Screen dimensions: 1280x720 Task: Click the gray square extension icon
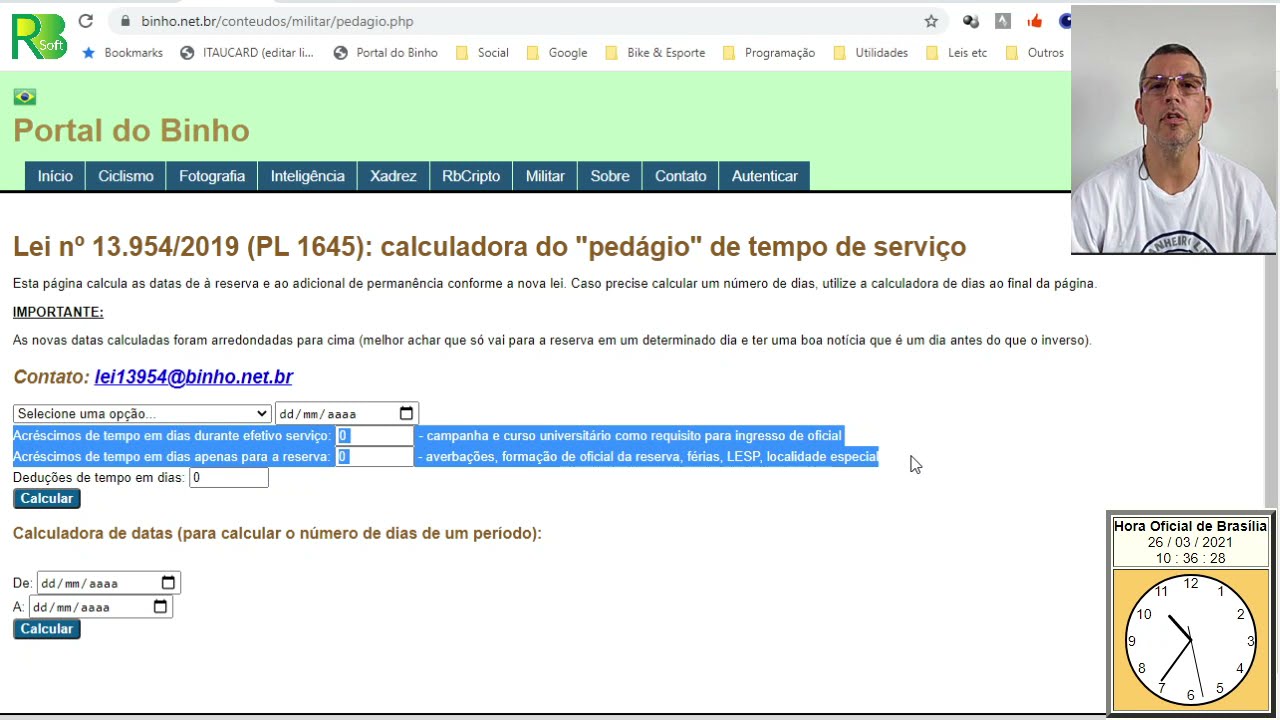pos(1002,21)
